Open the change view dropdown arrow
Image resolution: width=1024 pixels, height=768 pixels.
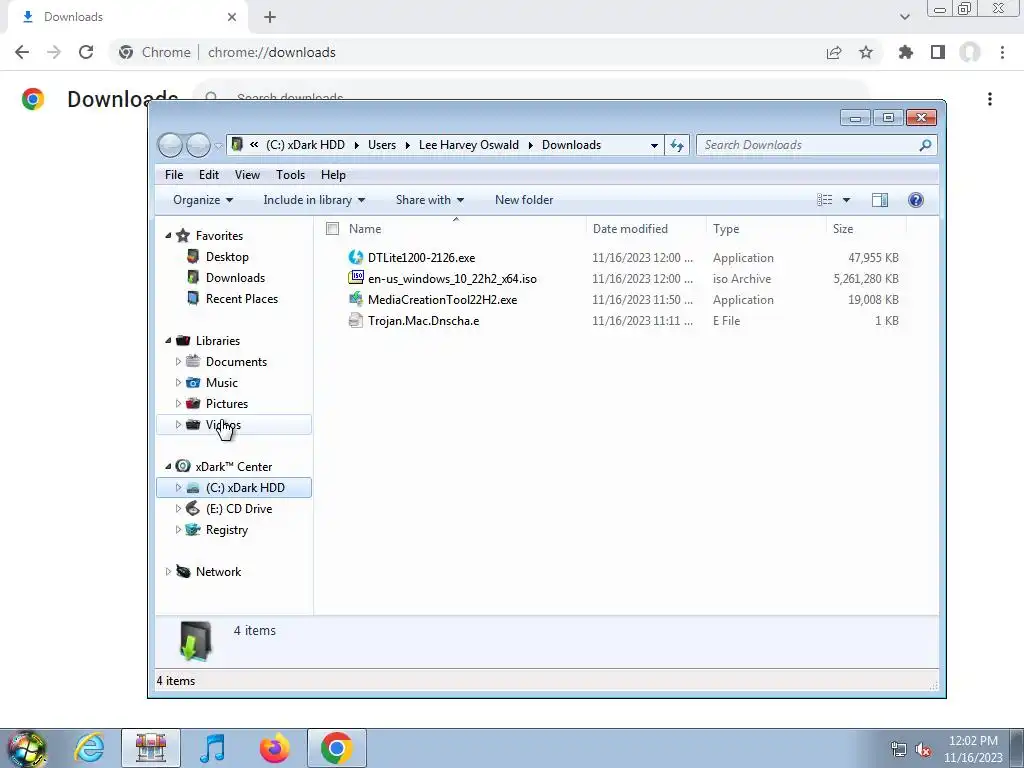846,200
